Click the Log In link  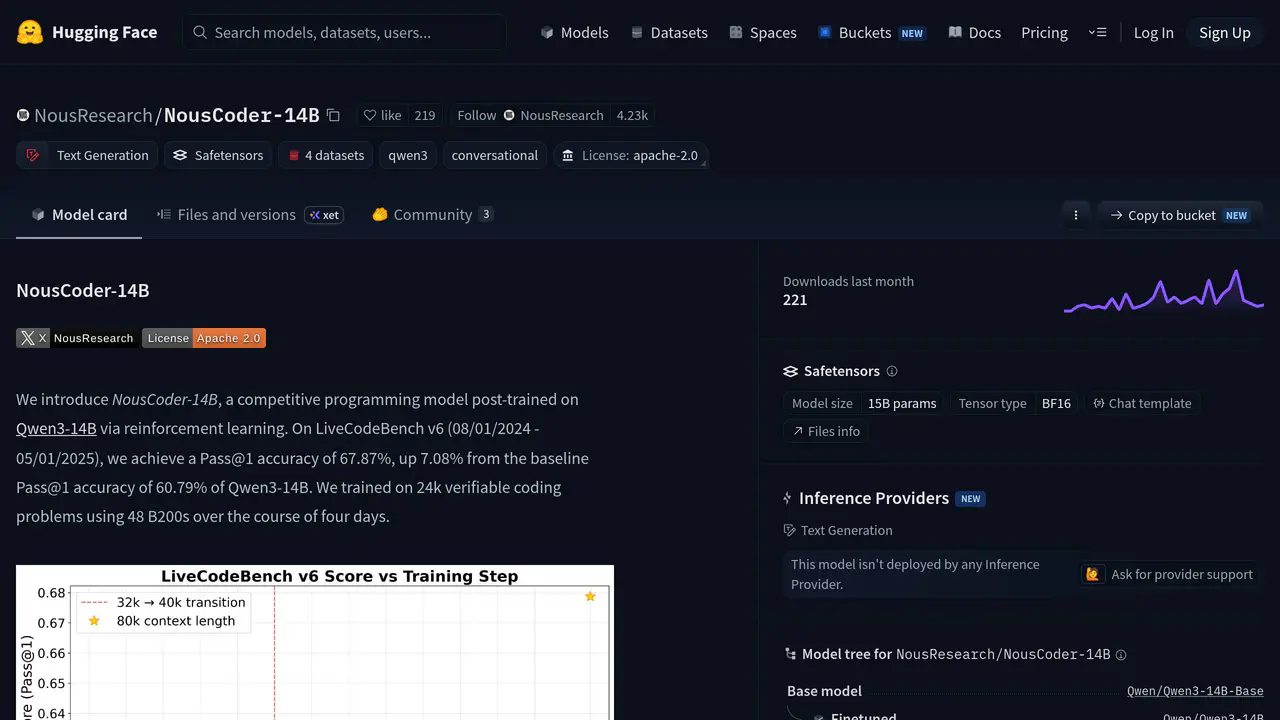pyautogui.click(x=1153, y=32)
